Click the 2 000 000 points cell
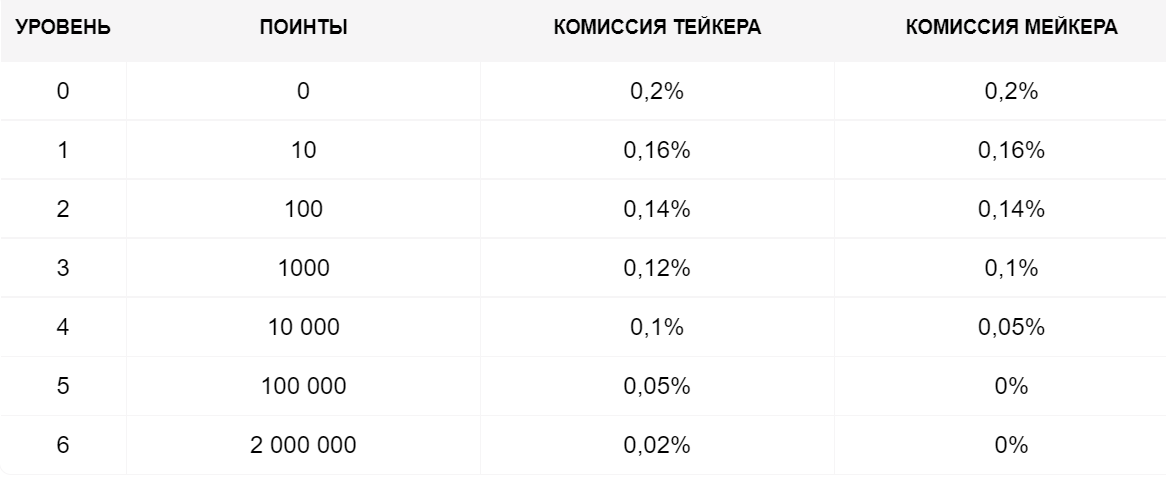Viewport: 1166px width, 479px height. (x=303, y=445)
